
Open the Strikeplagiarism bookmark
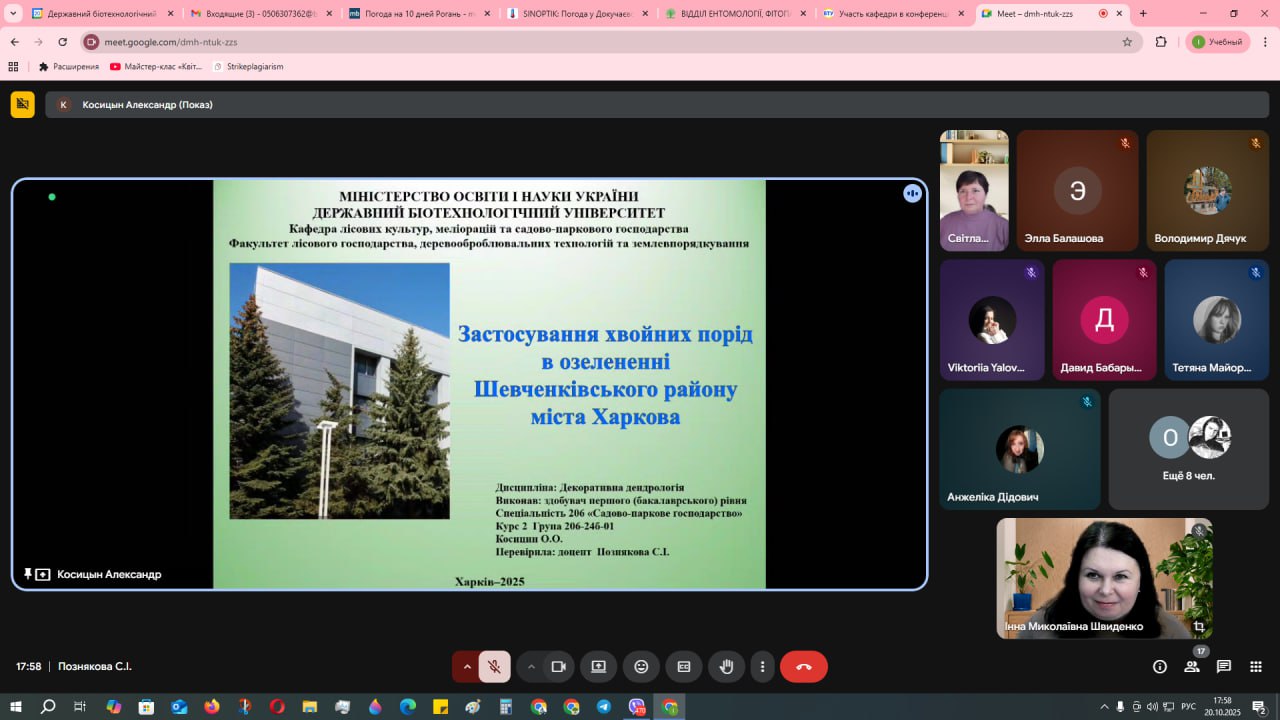(254, 66)
